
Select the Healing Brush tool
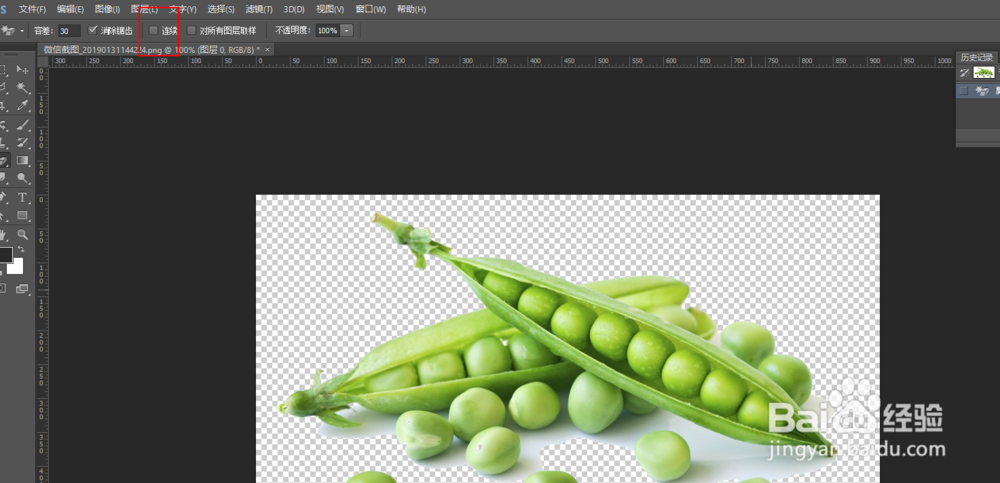click(3, 124)
